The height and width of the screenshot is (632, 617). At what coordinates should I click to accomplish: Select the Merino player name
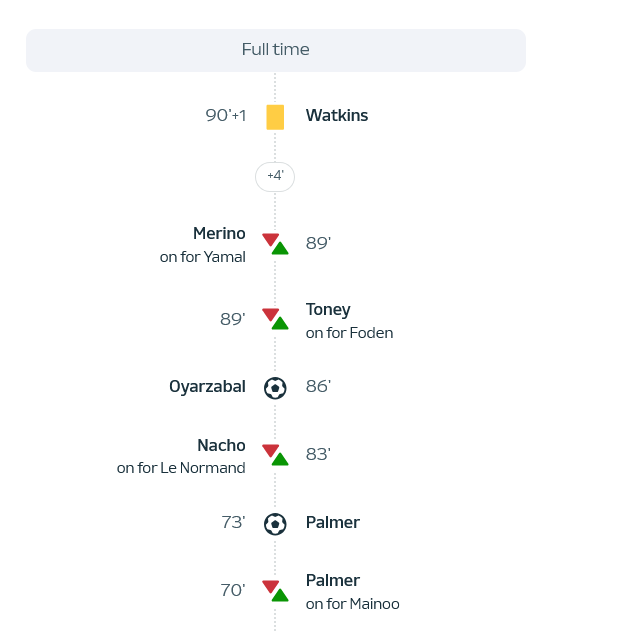(x=219, y=233)
